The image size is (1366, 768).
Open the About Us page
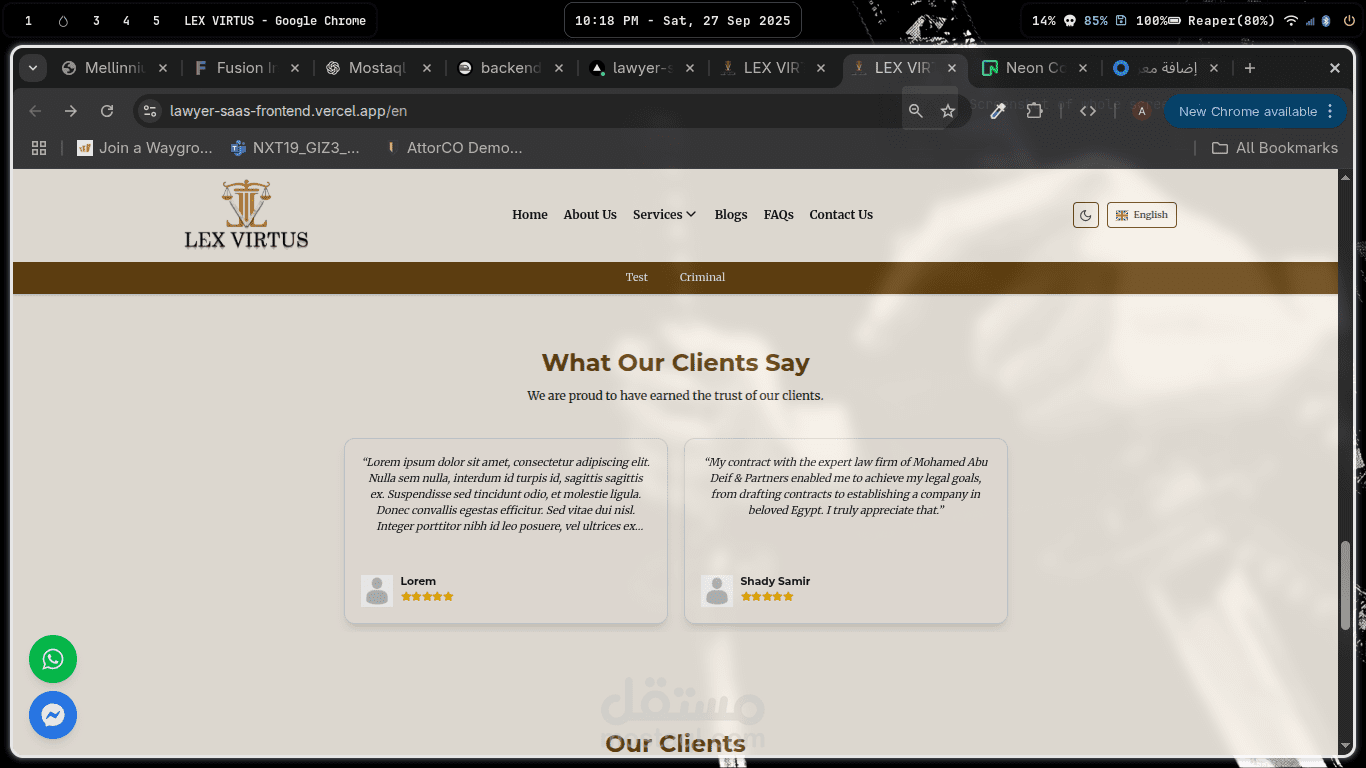coord(590,215)
